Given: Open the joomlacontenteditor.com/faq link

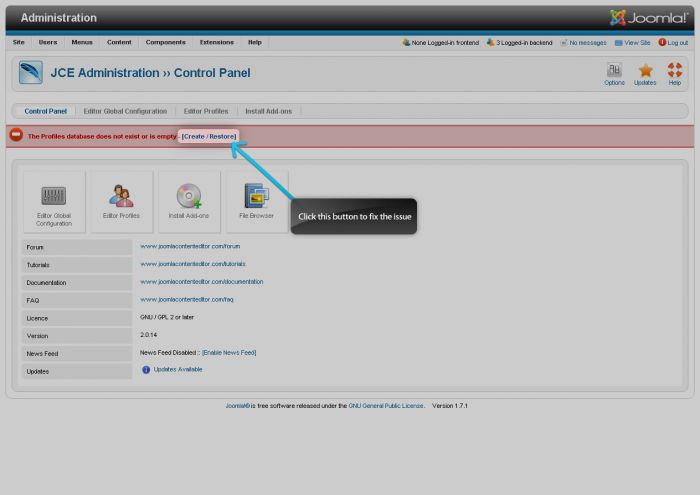Looking at the screenshot, I should pos(187,300).
